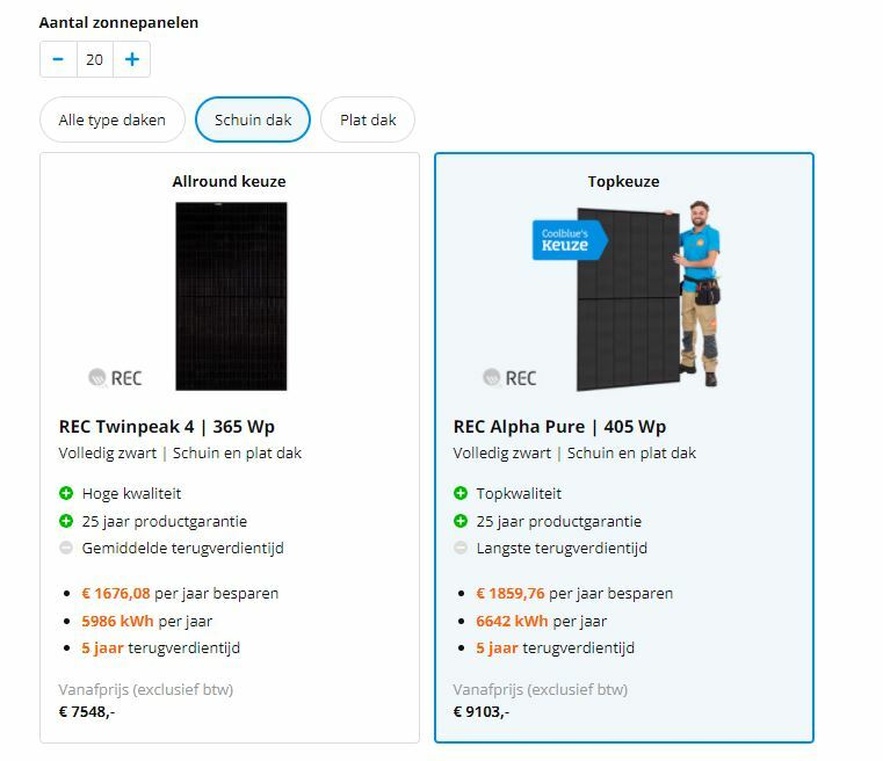883x761 pixels.
Task: Click the green plus icon beside "Hoge kwaliteit"
Action: tap(64, 493)
